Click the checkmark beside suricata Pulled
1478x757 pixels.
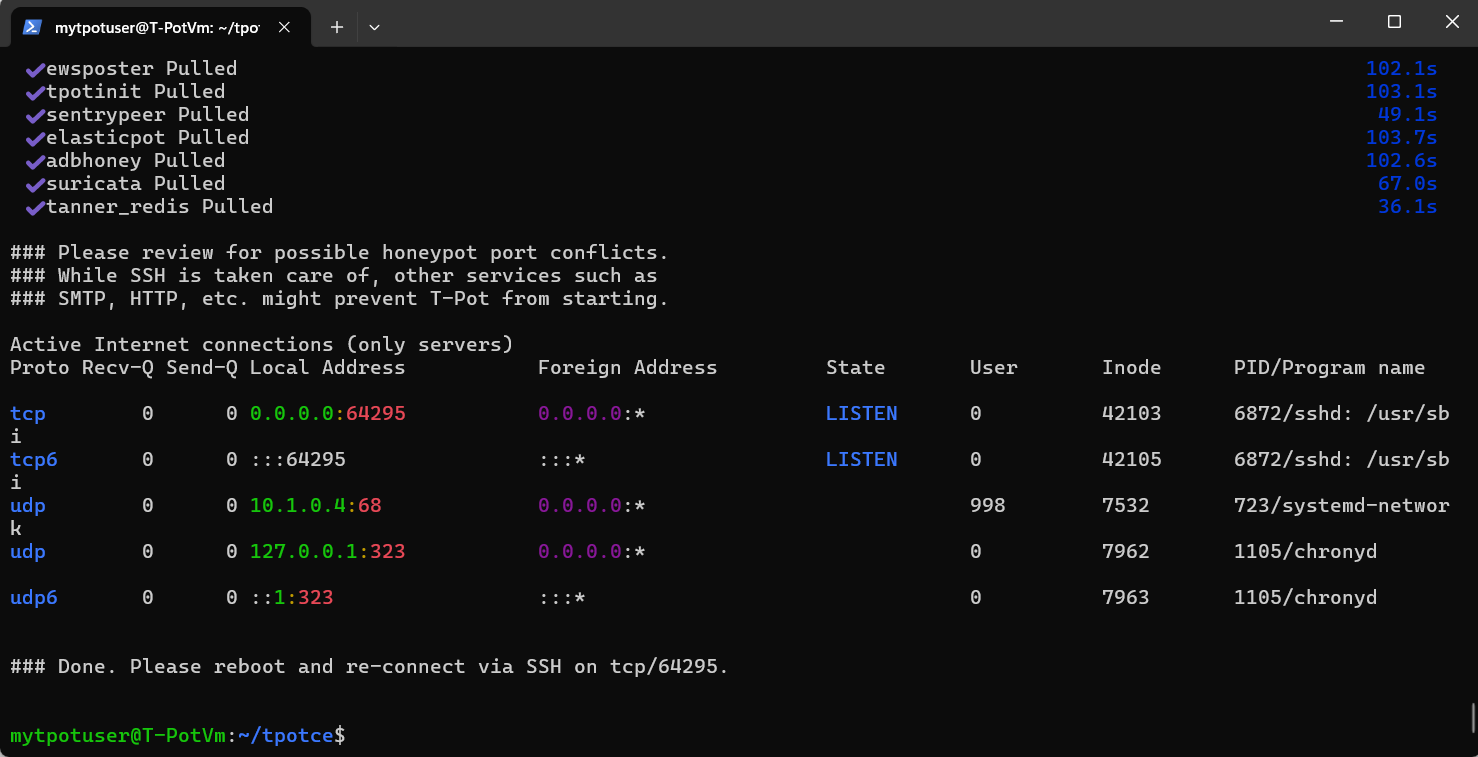(x=35, y=185)
